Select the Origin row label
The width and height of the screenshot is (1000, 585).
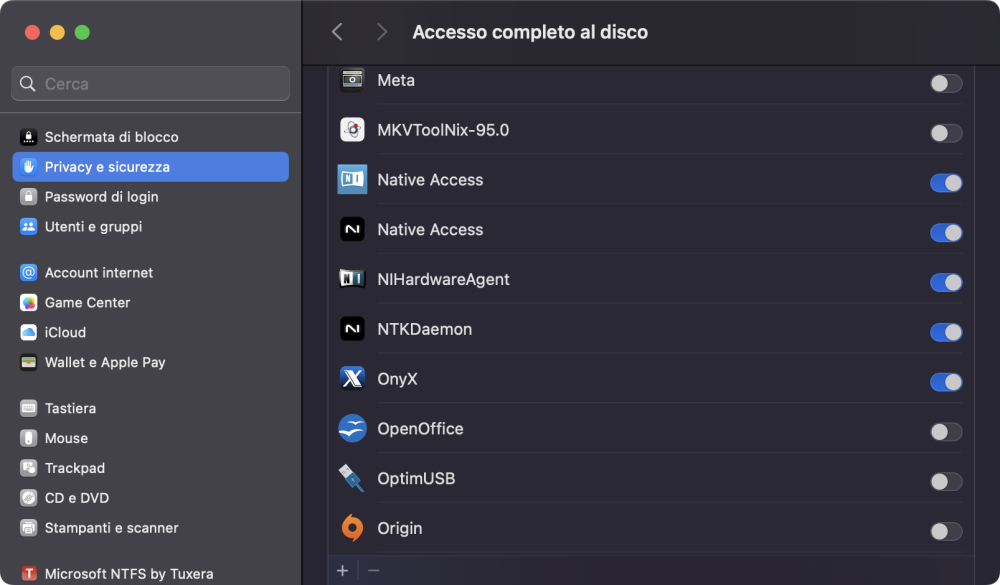pos(400,528)
